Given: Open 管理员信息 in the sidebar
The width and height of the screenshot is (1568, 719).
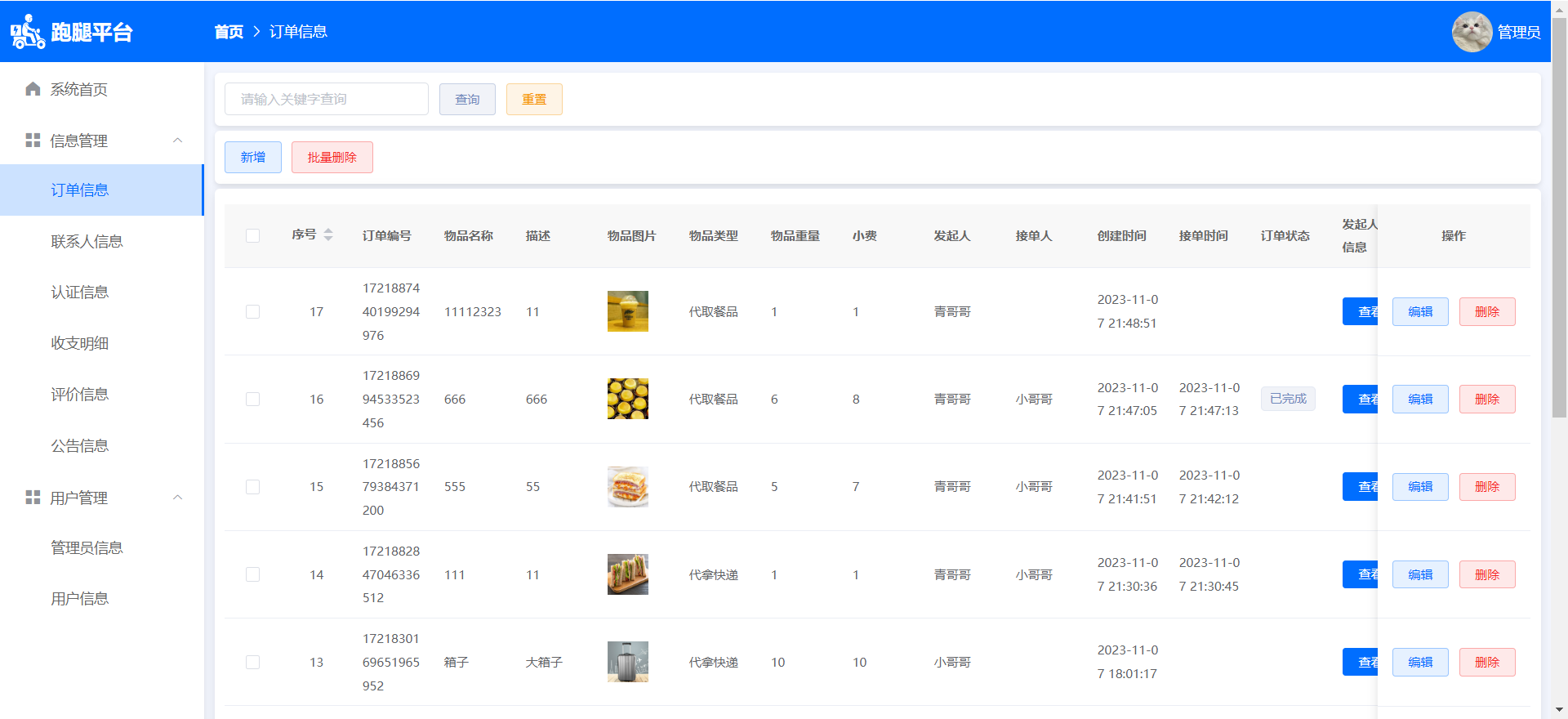Looking at the screenshot, I should pyautogui.click(x=102, y=547).
